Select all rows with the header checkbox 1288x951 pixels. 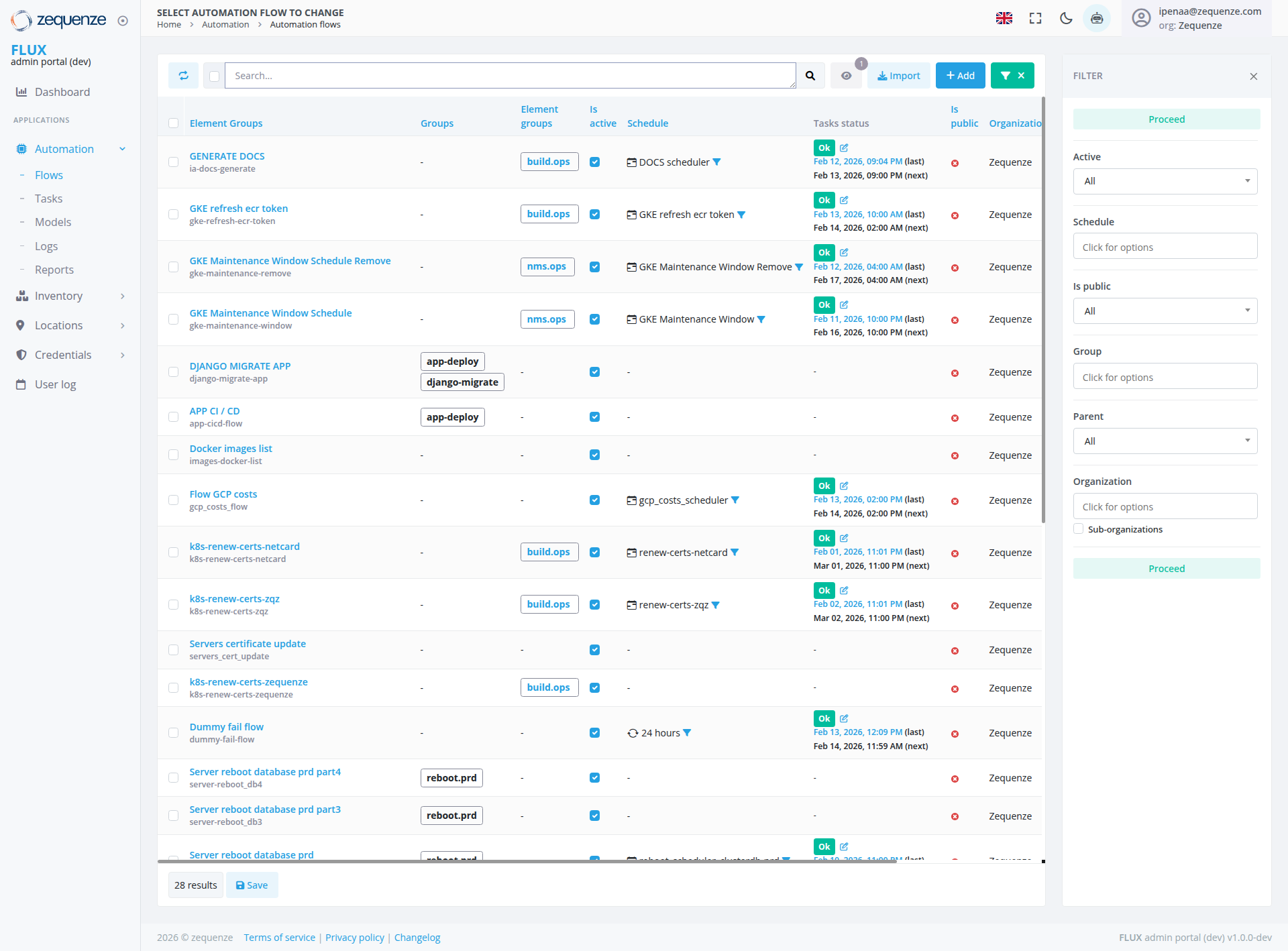(x=173, y=123)
